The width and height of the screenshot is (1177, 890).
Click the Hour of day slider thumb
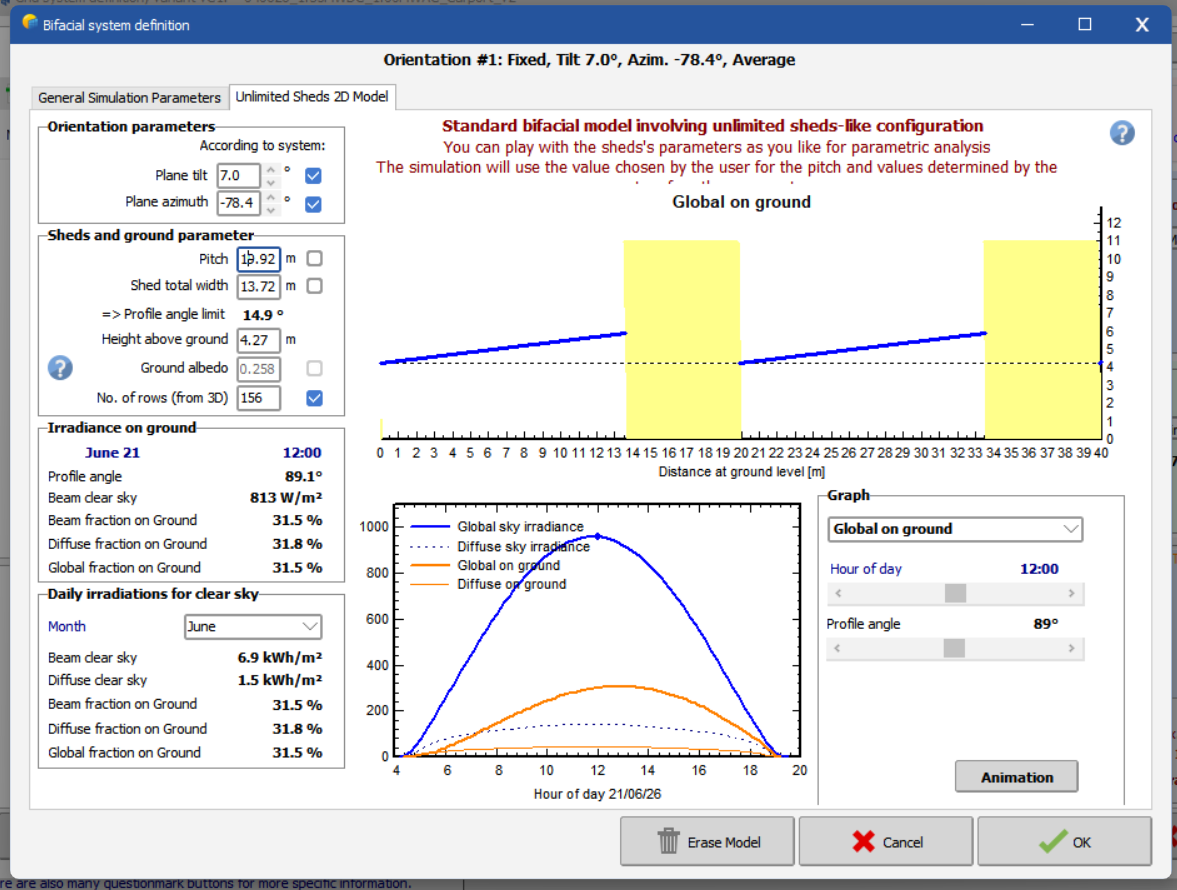click(x=955, y=594)
